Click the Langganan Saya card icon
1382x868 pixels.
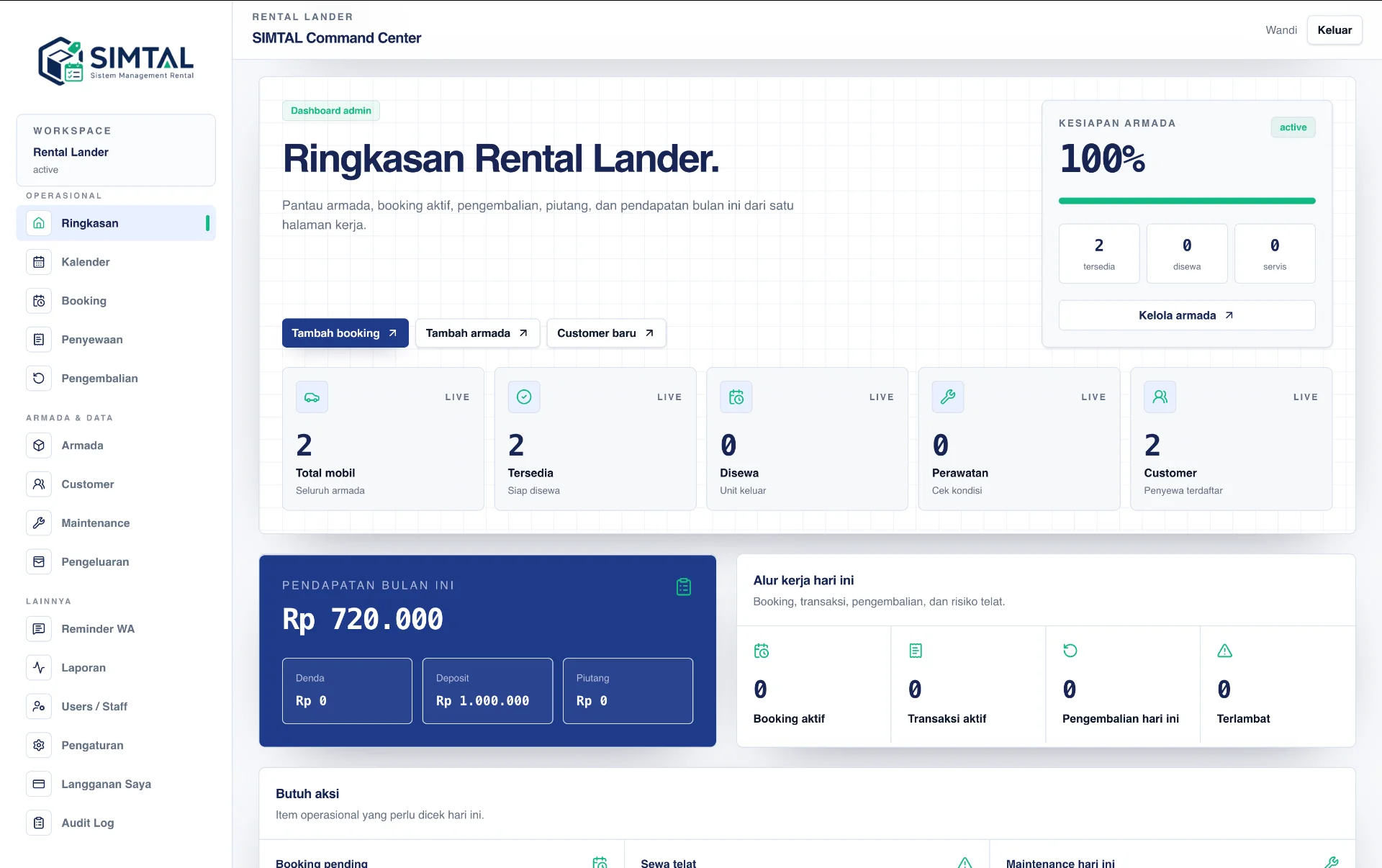(x=39, y=785)
